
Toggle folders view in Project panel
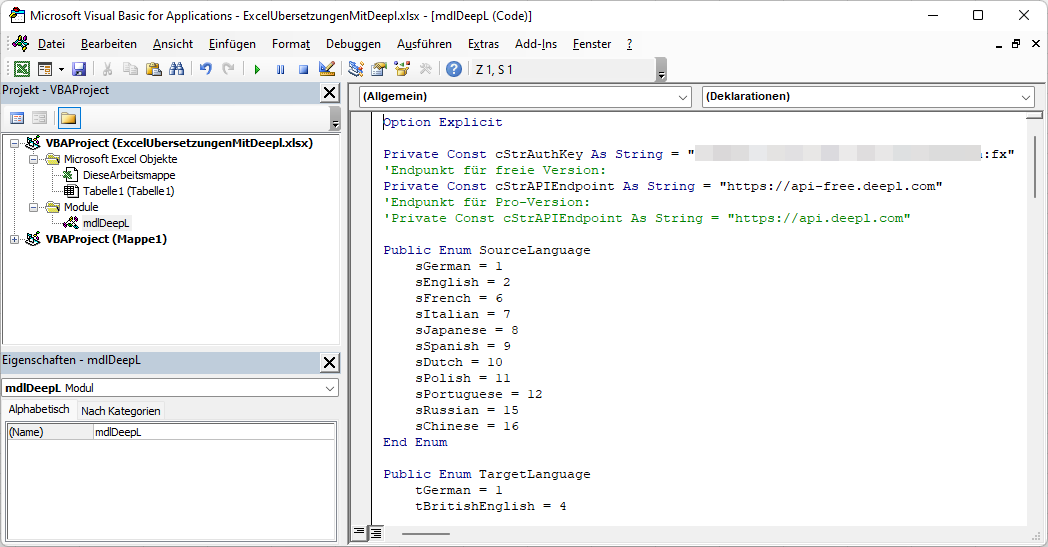pos(68,118)
